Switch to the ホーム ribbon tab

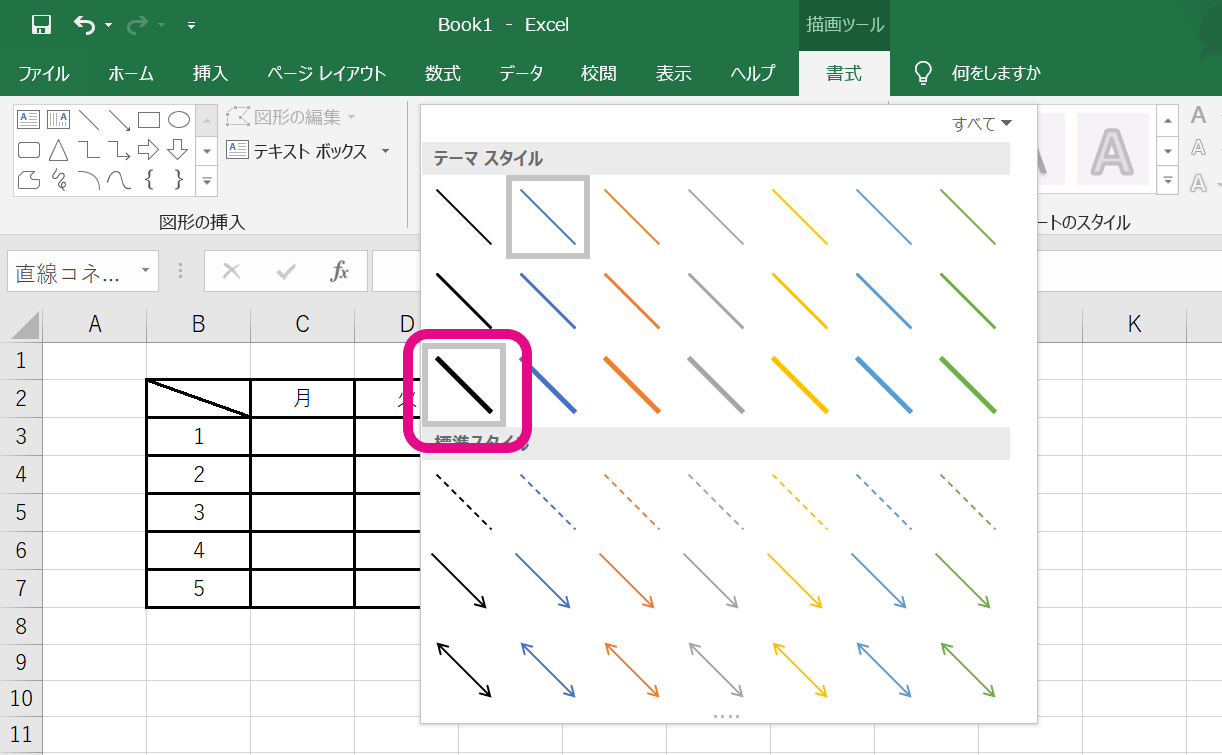point(129,72)
